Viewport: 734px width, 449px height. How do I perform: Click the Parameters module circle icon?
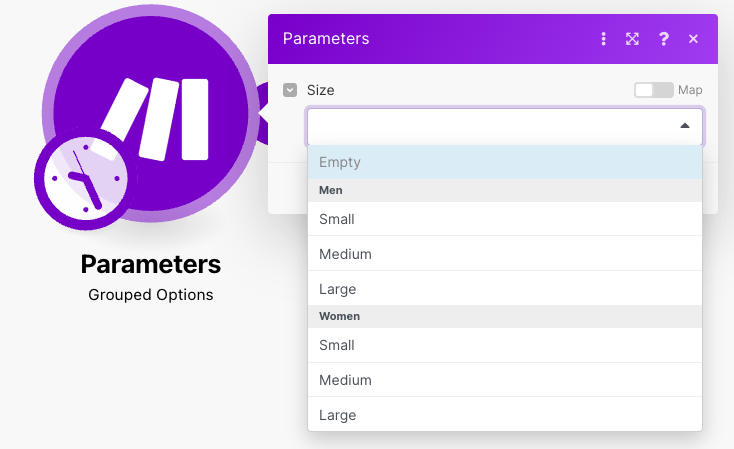151,113
